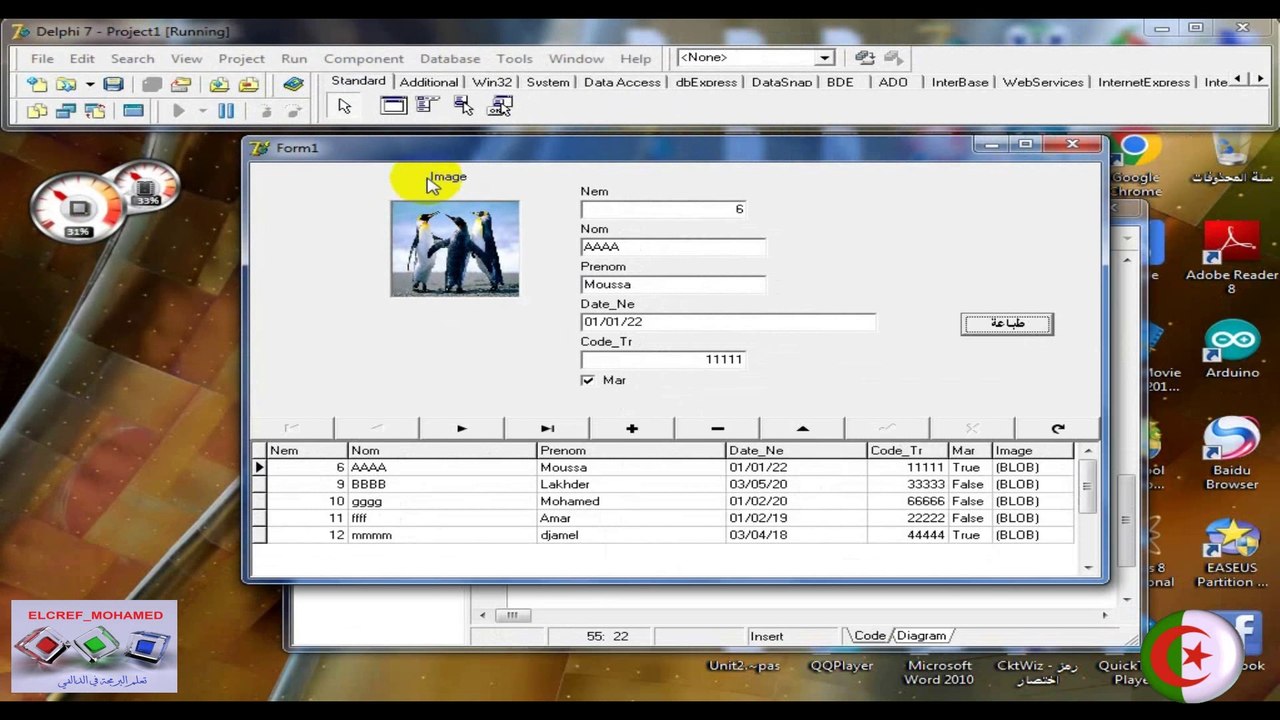Click the grid's vertical scrollbar down arrow
This screenshot has height=720, width=1280.
(x=1088, y=568)
